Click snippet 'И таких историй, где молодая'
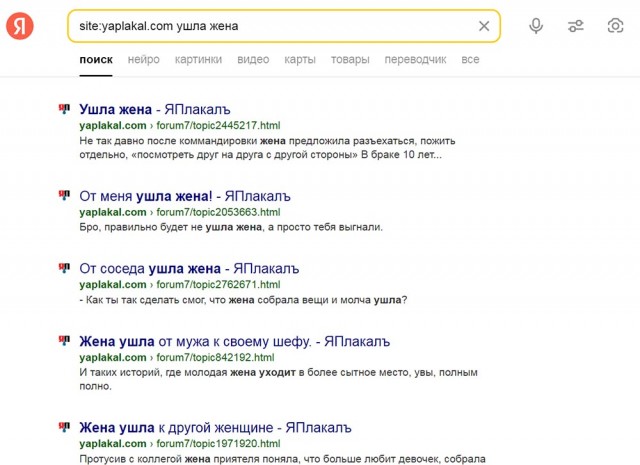 tap(278, 379)
